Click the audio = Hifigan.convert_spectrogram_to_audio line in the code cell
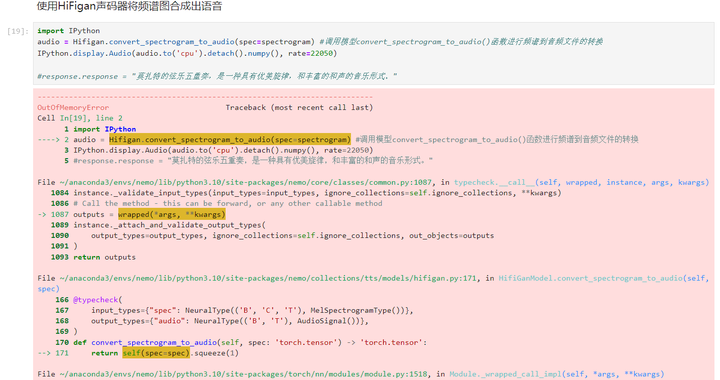The width and height of the screenshot is (720, 380). pyautogui.click(x=320, y=42)
